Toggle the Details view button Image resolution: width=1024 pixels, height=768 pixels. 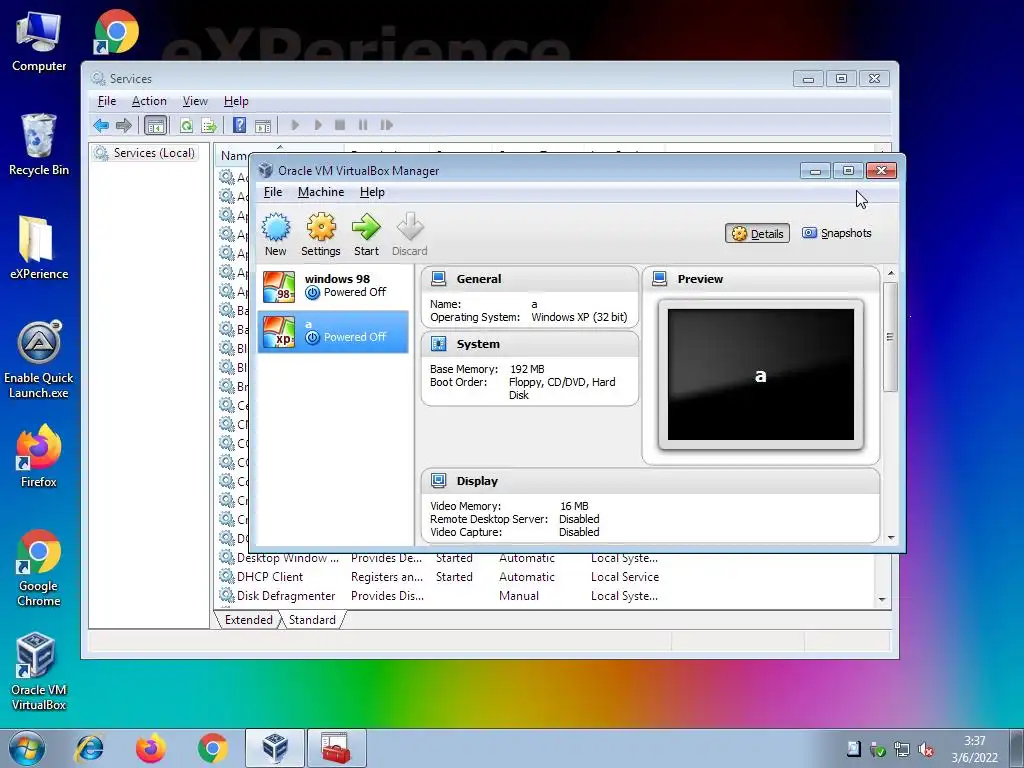[757, 234]
